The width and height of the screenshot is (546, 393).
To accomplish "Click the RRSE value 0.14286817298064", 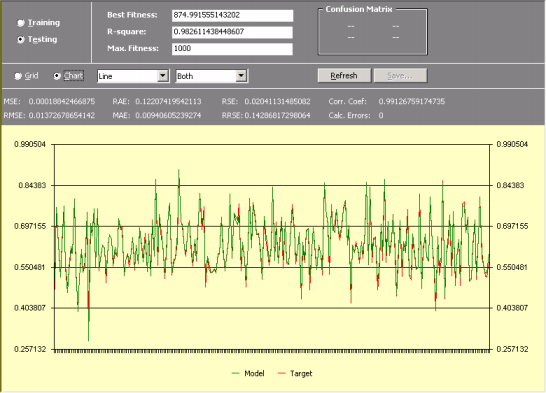I will 277,116.
